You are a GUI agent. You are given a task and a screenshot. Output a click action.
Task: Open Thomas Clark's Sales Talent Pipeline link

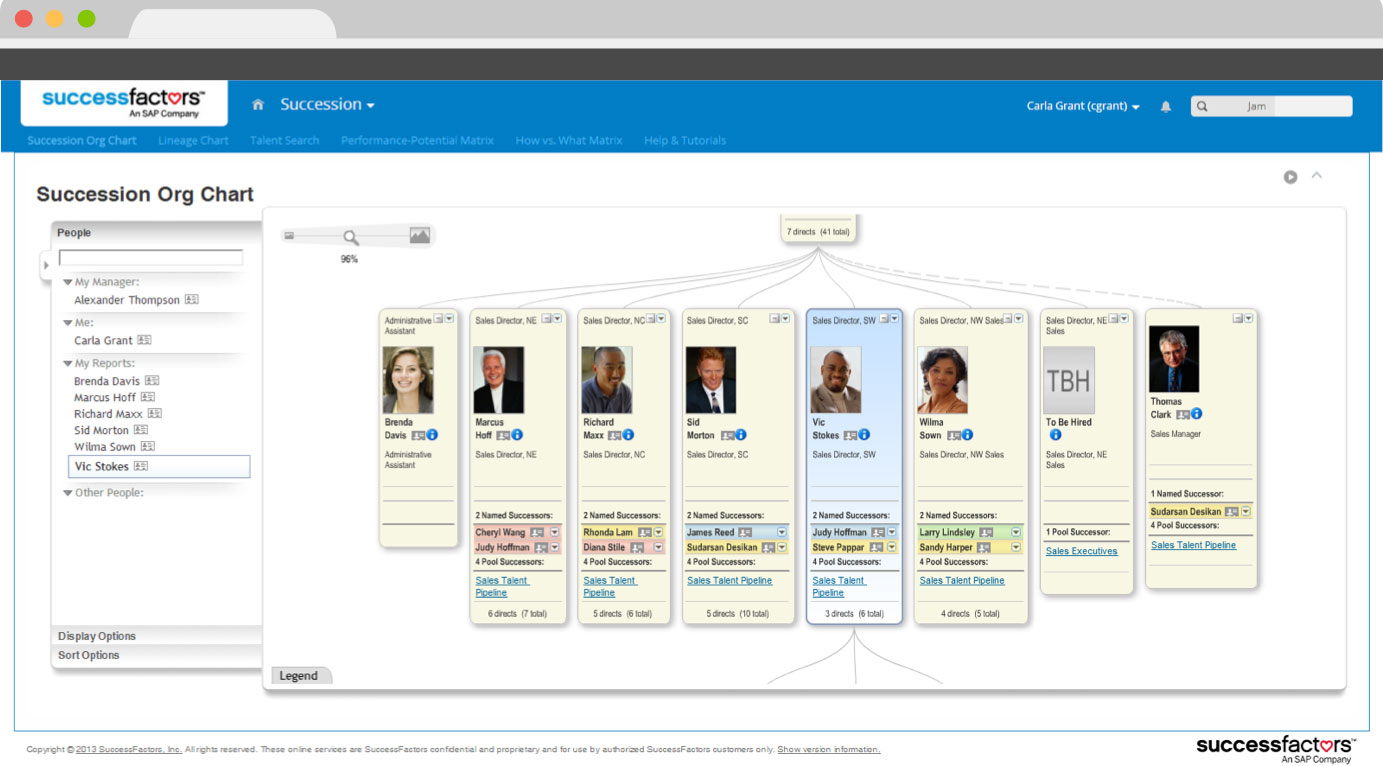coord(1193,546)
